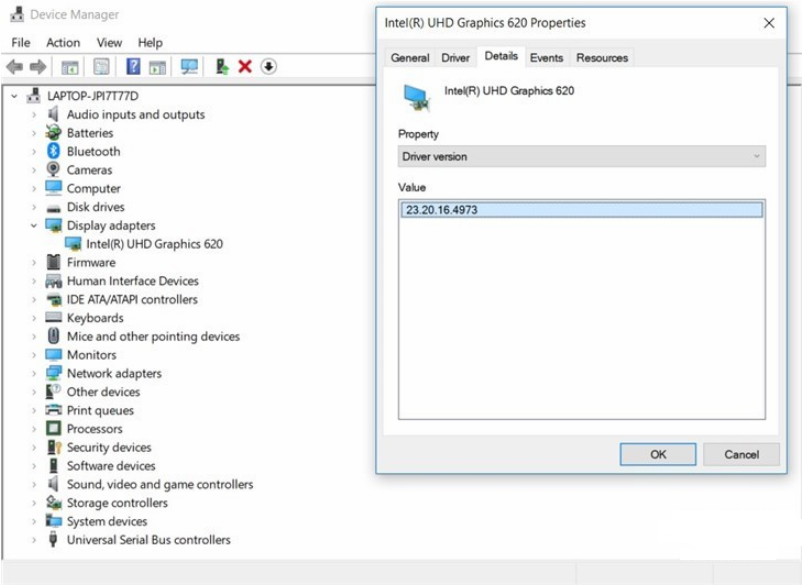Click the Action menu

(62, 43)
